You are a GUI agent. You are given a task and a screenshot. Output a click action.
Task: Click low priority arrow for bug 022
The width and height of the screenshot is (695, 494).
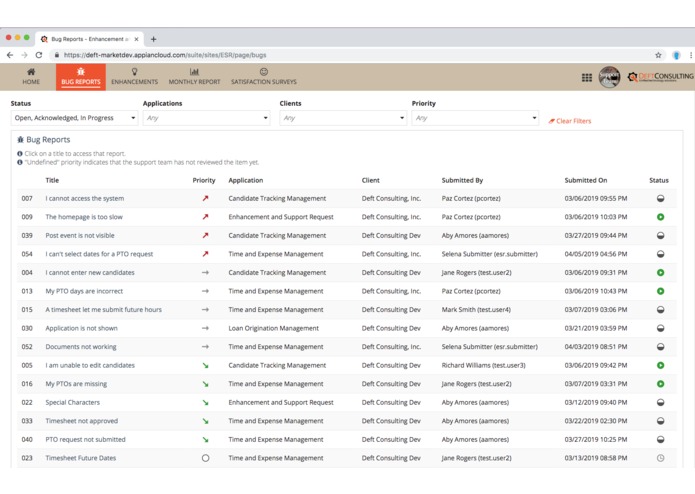(x=205, y=403)
